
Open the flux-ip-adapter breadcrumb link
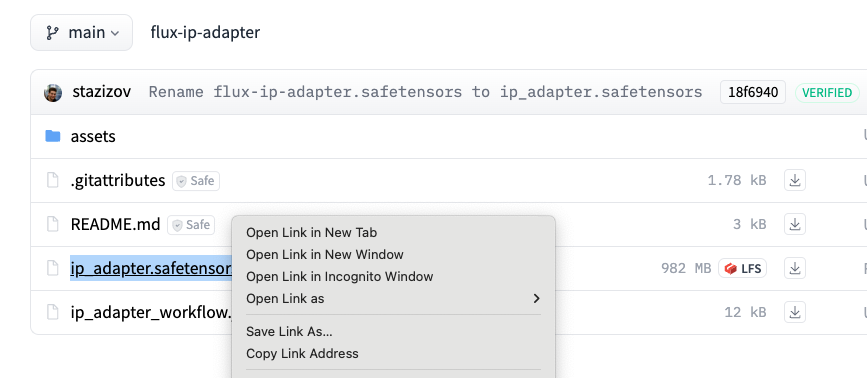click(x=205, y=33)
